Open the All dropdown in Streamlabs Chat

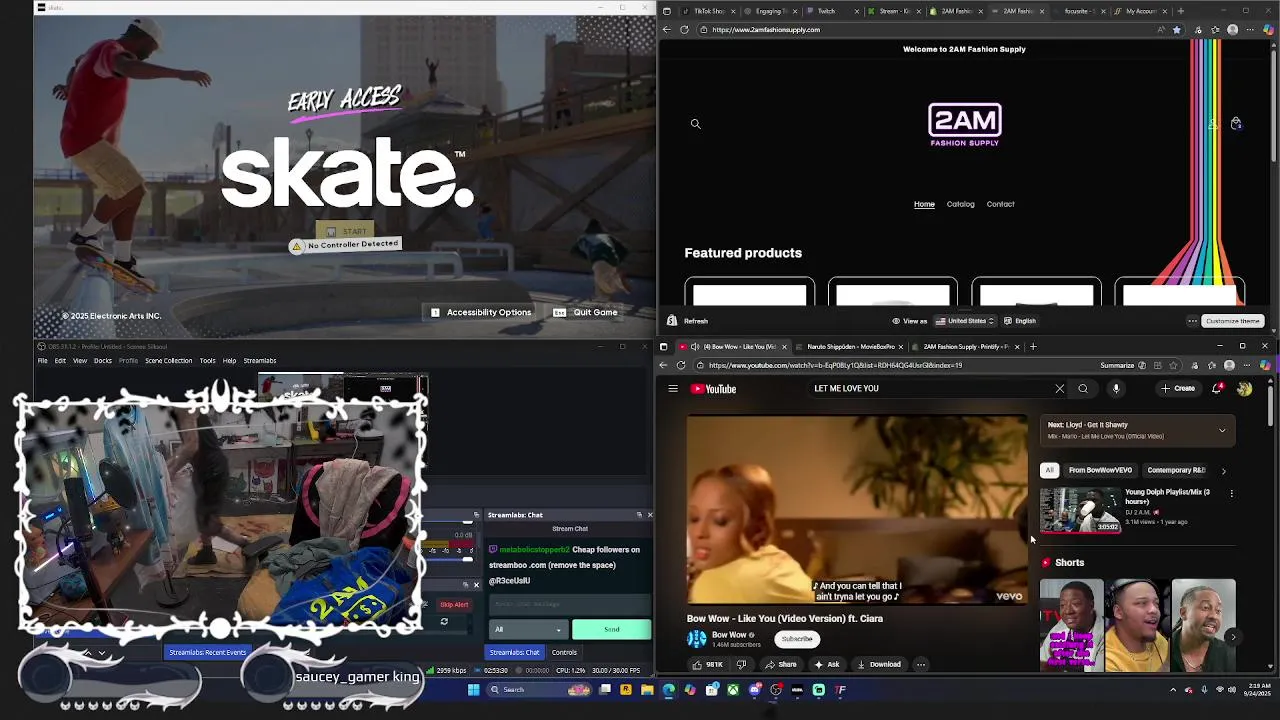click(529, 630)
